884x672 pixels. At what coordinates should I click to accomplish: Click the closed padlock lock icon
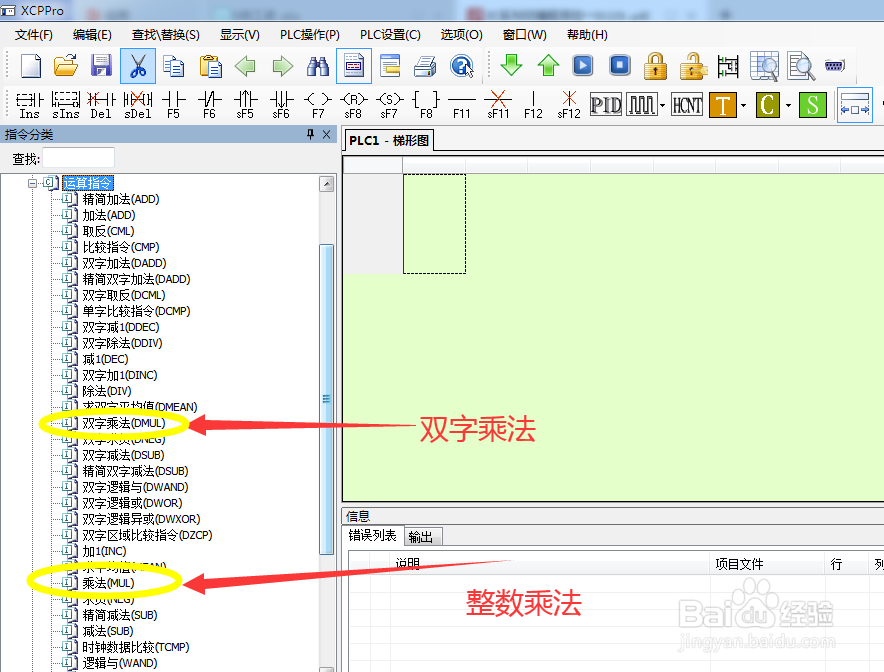[655, 65]
